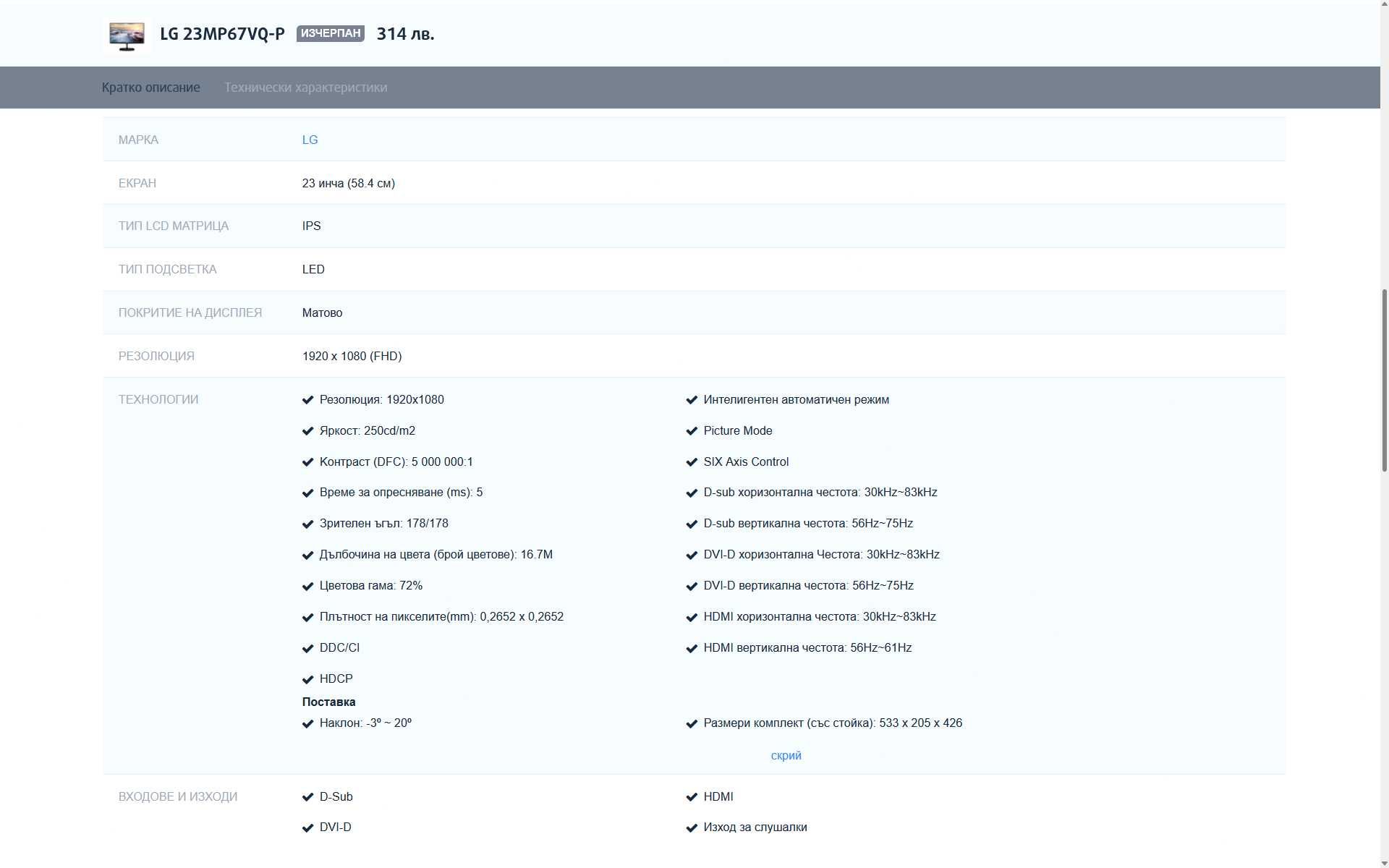Click checkmark beside Яркост: 250cd/m2

[307, 431]
